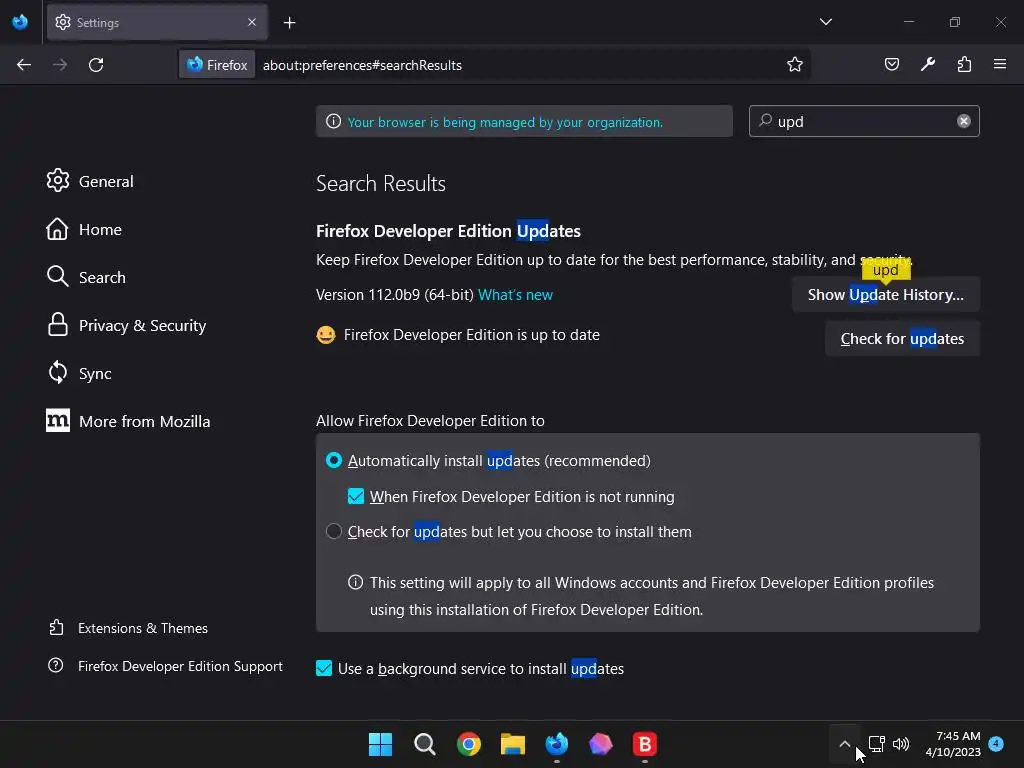Reload the current page
Screen dimensions: 1024x768
[x=96, y=65]
